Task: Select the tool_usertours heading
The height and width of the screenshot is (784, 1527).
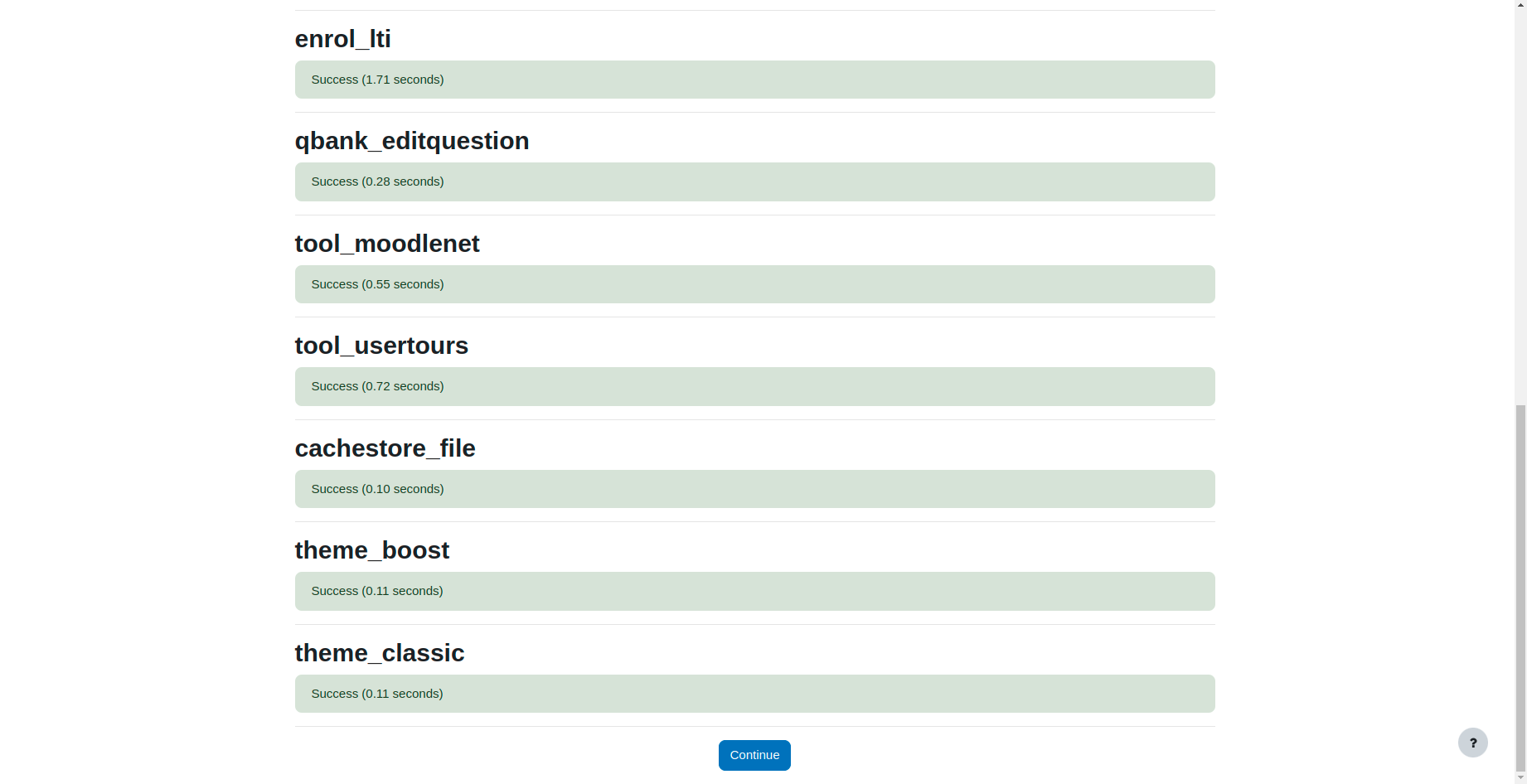Action: [x=381, y=346]
